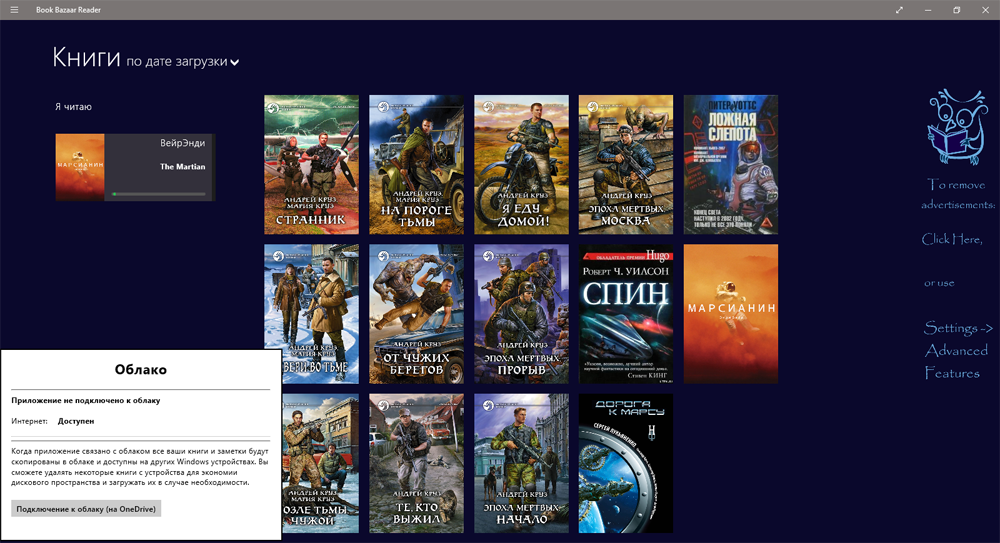The width and height of the screenshot is (1000, 543).
Task: Open the book 'Спин' by Уилсон
Action: point(626,314)
